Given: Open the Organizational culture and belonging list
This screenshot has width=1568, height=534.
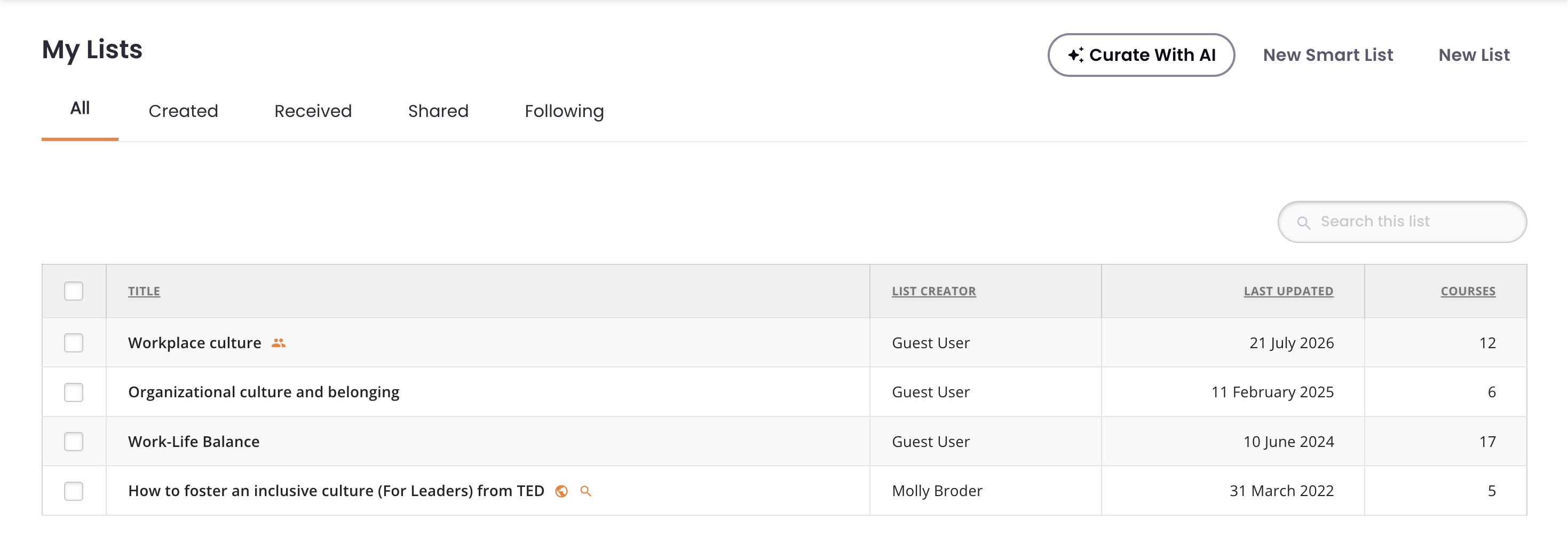Looking at the screenshot, I should click(x=264, y=392).
